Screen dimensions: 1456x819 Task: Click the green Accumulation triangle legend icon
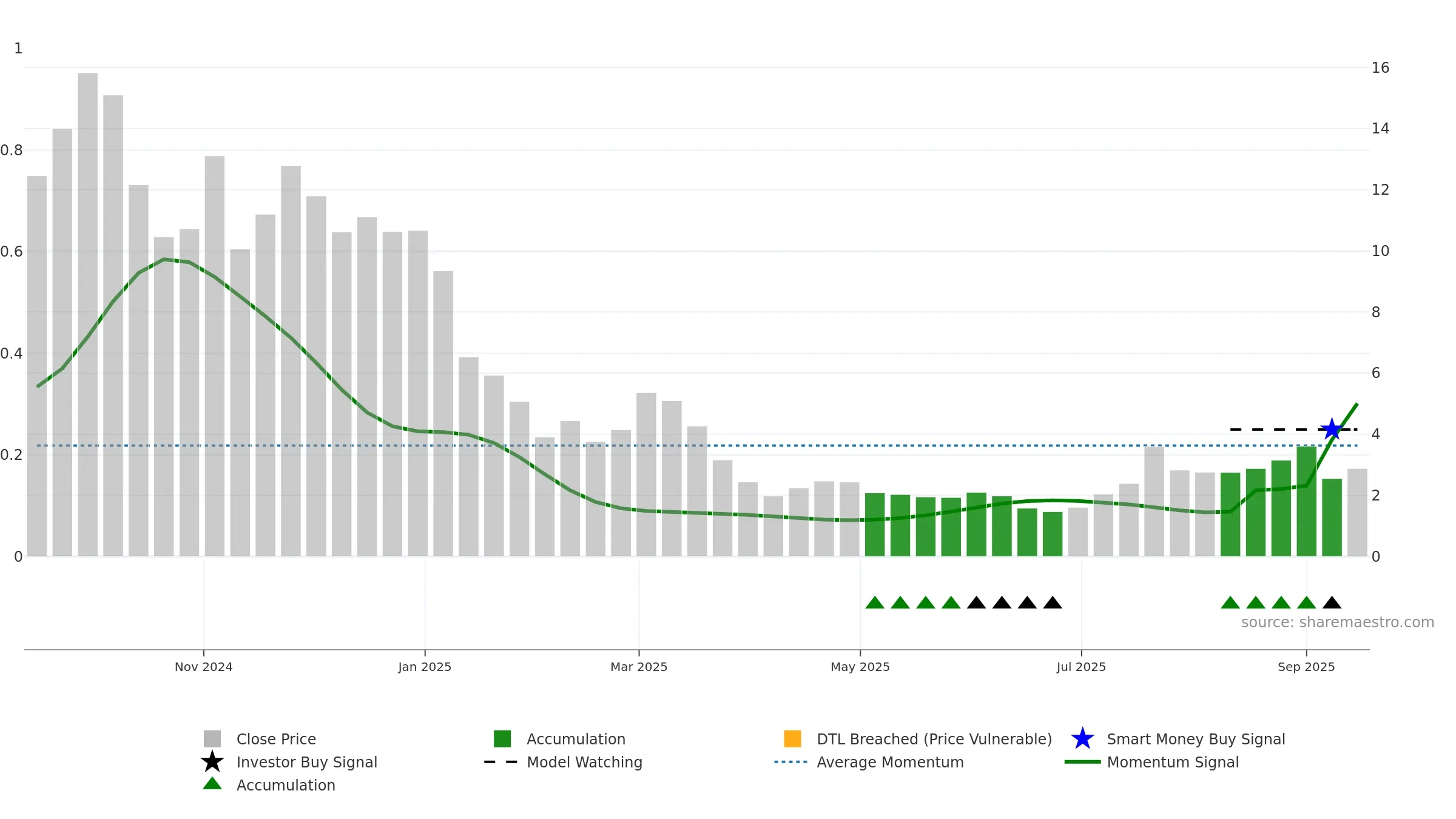point(212,784)
